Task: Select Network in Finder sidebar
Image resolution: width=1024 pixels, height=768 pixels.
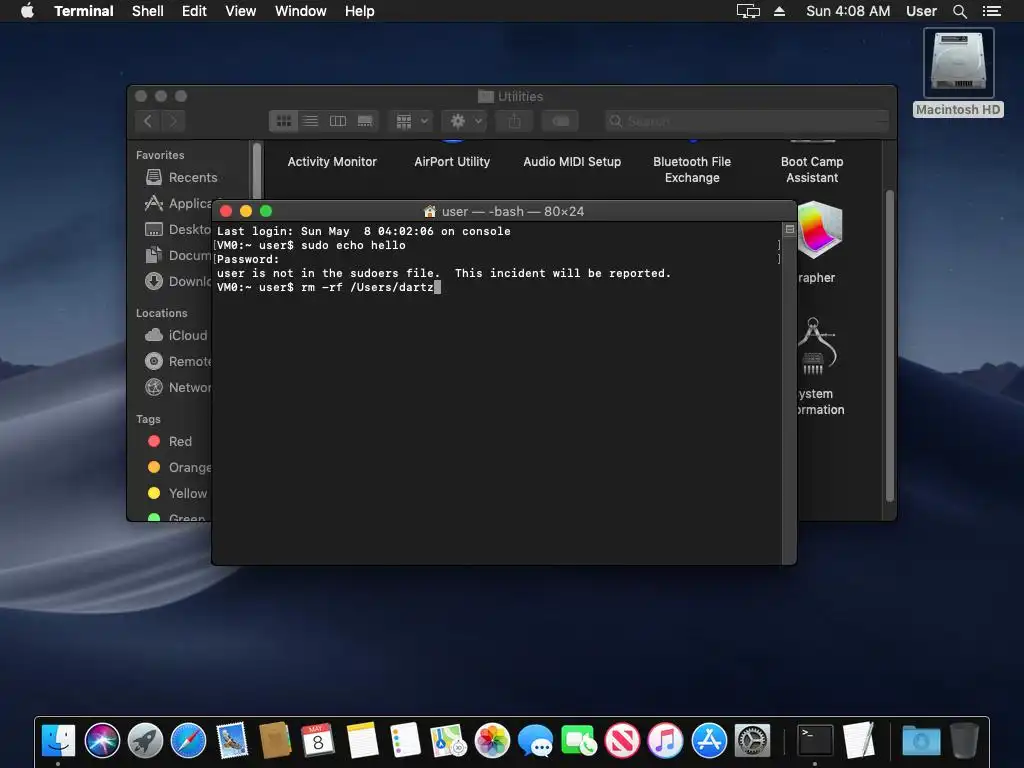Action: tap(176, 387)
